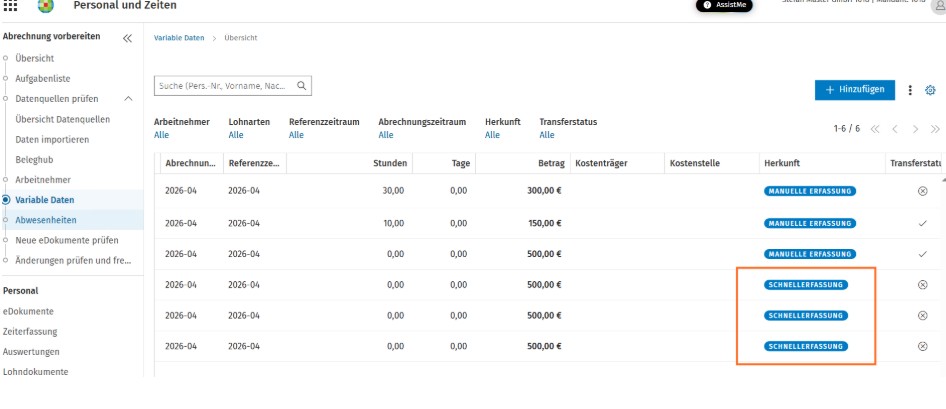Image resolution: width=946 pixels, height=409 pixels.
Task: Open Zeiterfassung in the Personal menu
Action: pyautogui.click(x=30, y=331)
